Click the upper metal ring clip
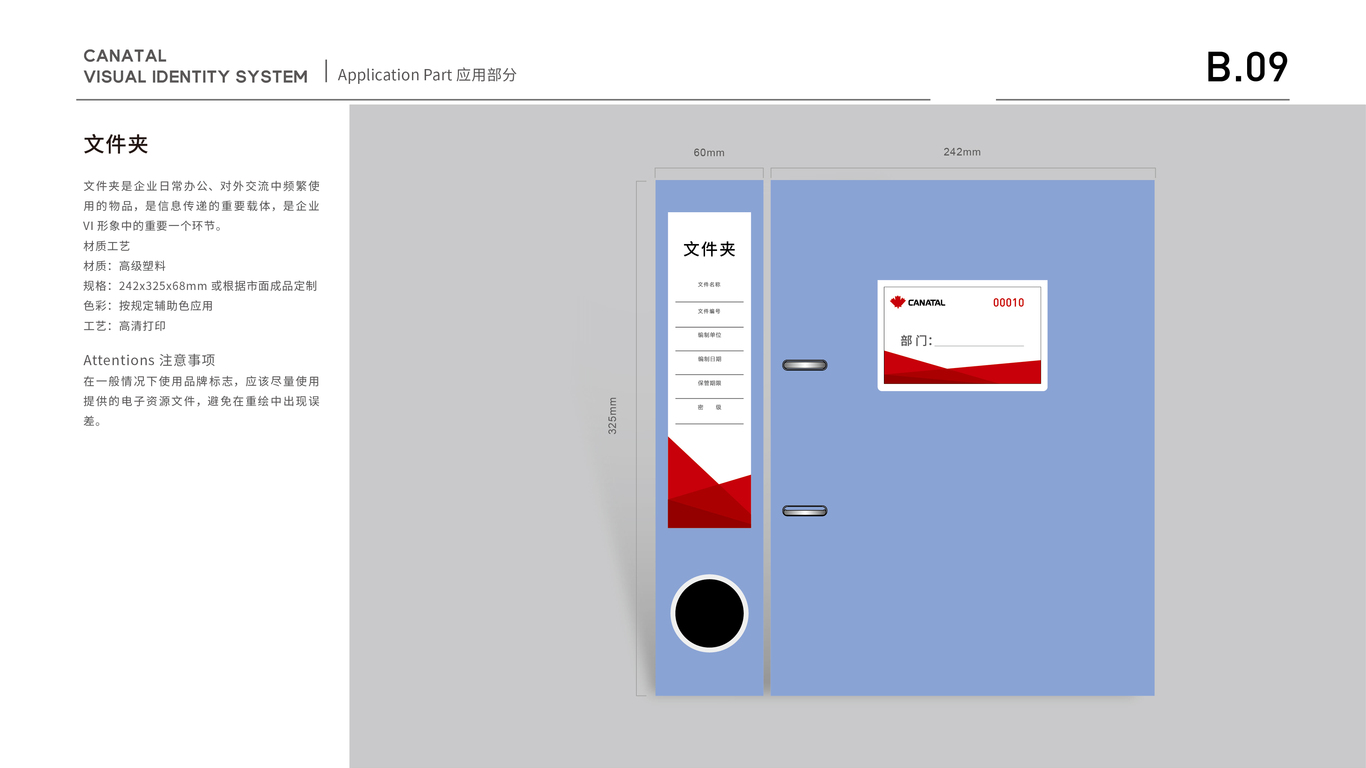This screenshot has width=1366, height=768. click(x=804, y=365)
